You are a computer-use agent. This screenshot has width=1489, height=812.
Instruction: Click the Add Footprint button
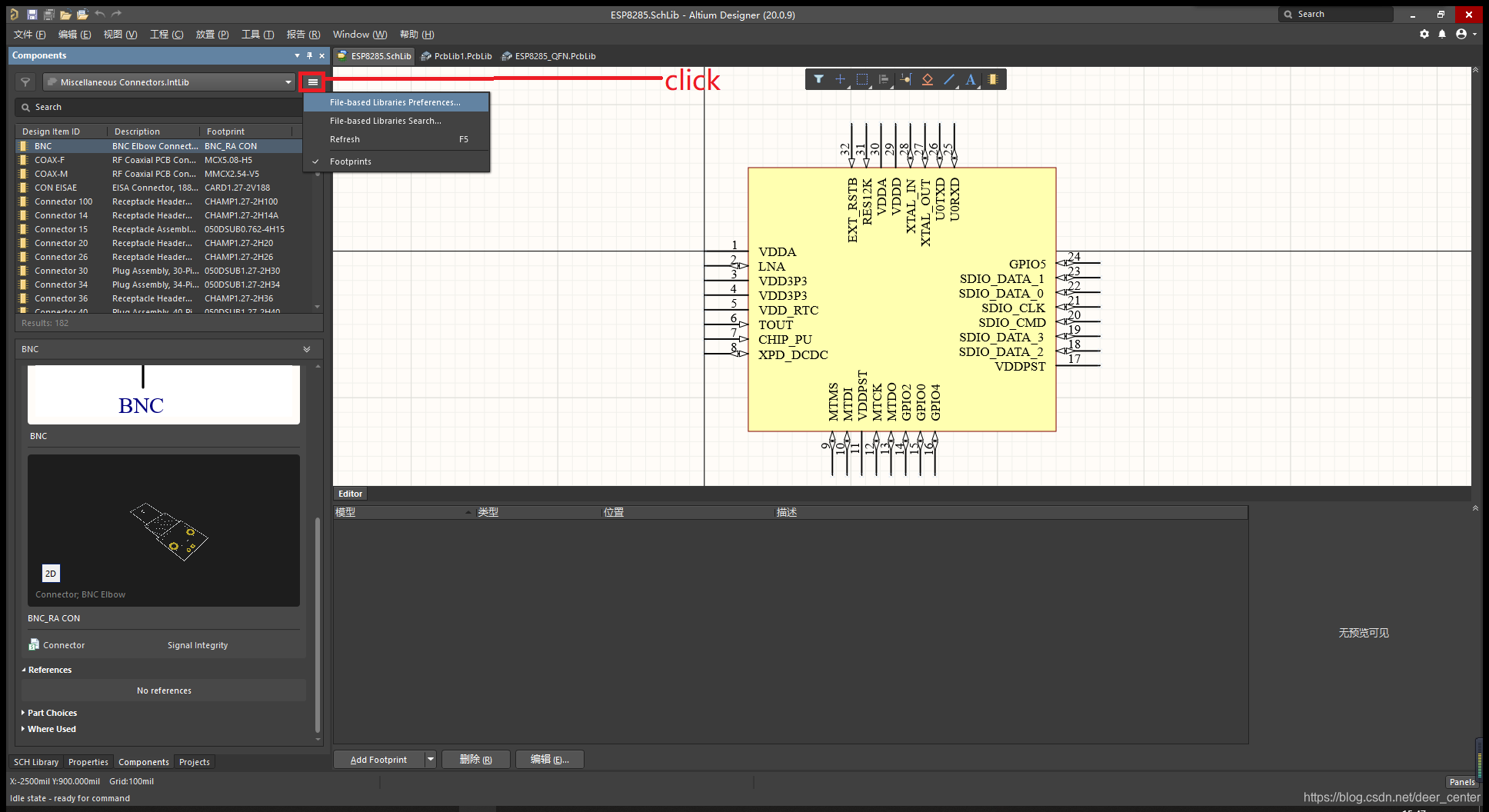coord(378,760)
